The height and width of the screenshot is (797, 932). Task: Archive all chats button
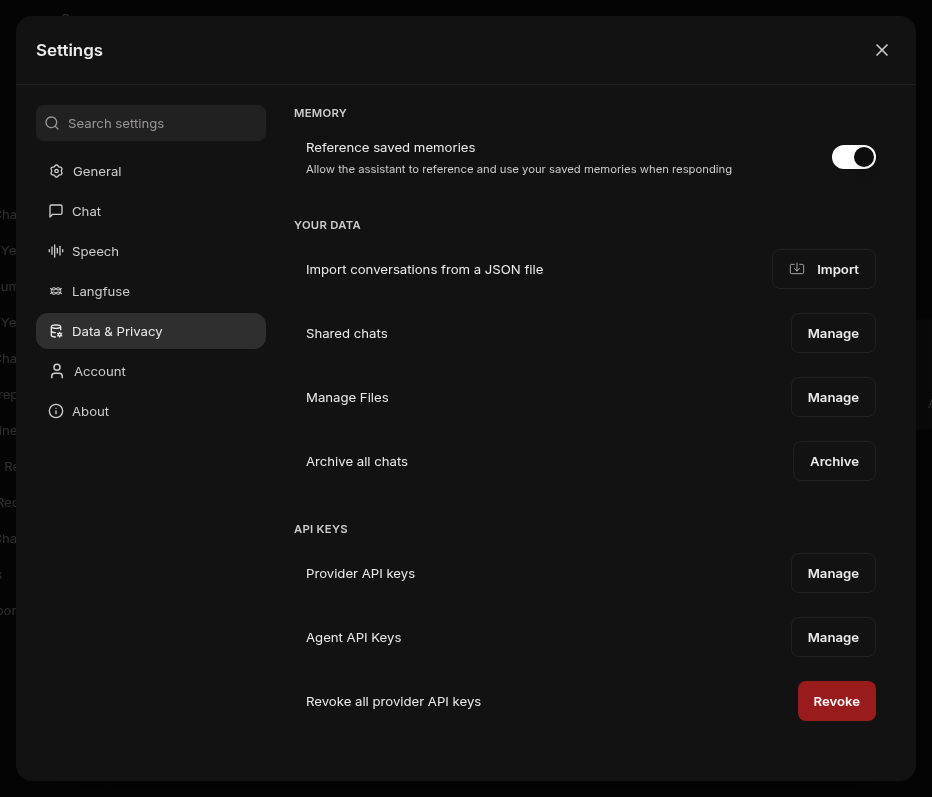[x=834, y=461]
